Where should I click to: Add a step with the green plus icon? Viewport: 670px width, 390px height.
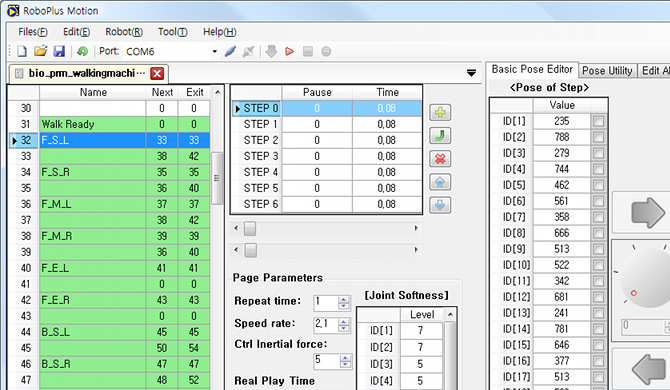(440, 112)
